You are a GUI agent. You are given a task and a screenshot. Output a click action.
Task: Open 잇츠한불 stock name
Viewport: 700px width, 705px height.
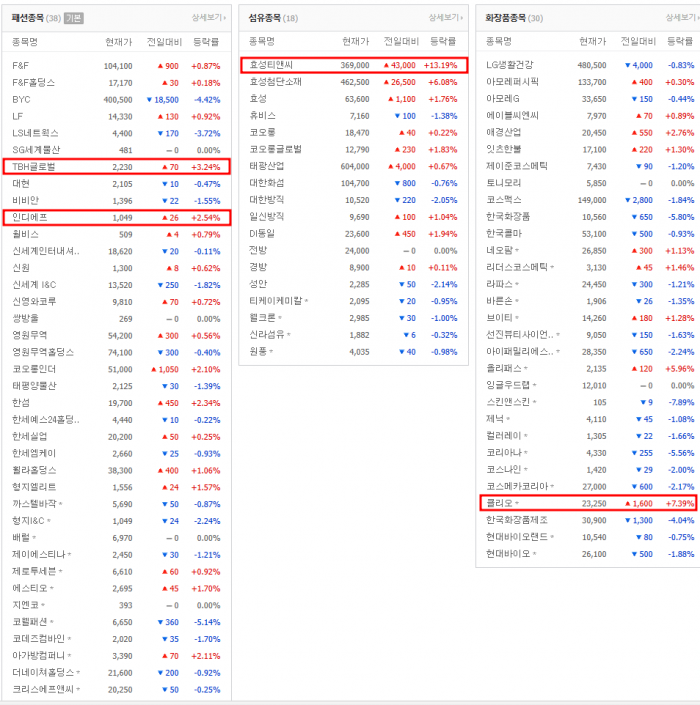click(504, 149)
